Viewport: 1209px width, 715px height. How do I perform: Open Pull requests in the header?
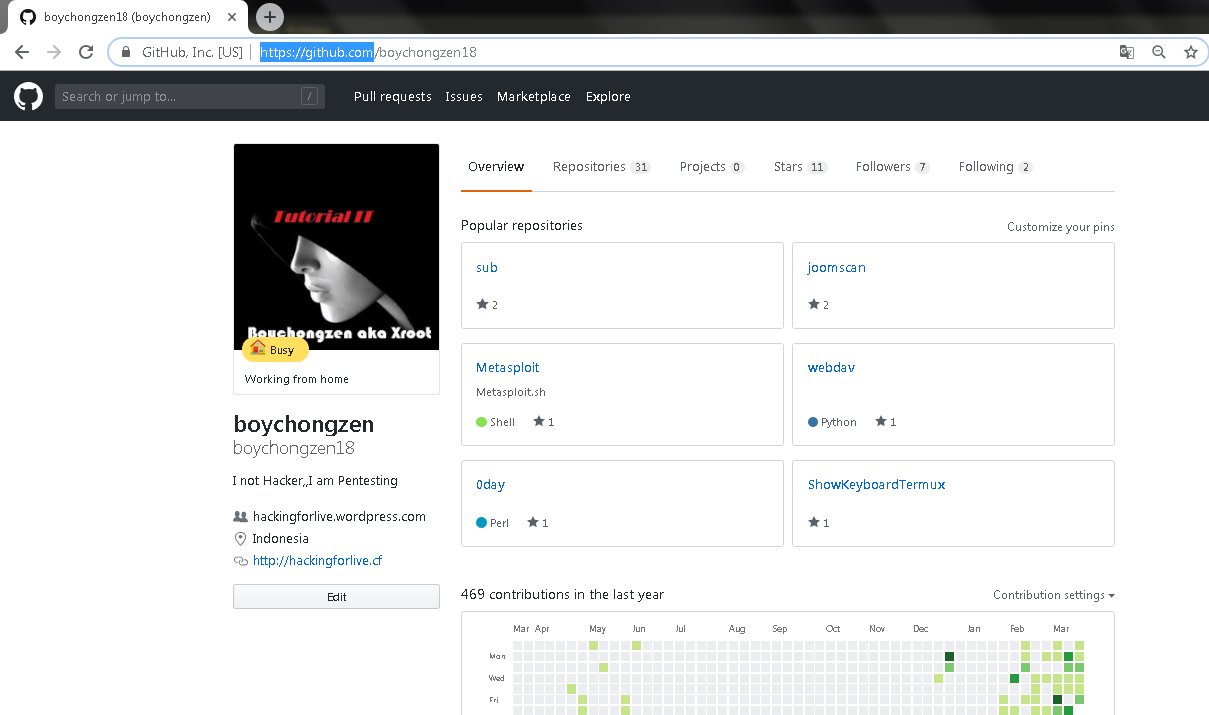(393, 97)
